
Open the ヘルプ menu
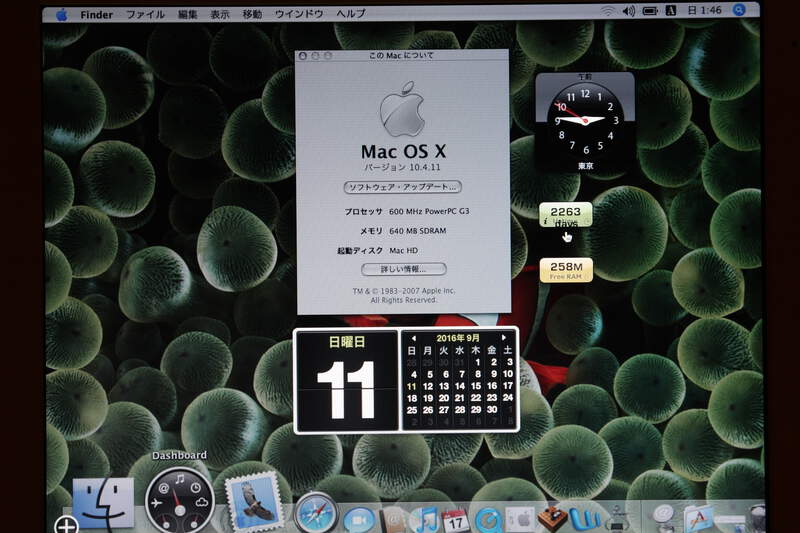click(351, 14)
